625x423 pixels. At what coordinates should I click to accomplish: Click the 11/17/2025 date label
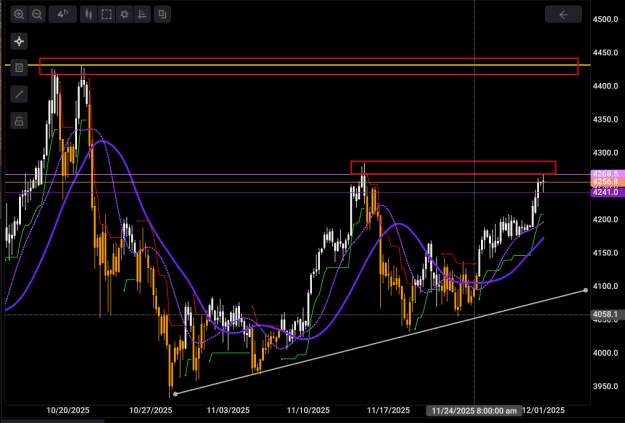388,410
